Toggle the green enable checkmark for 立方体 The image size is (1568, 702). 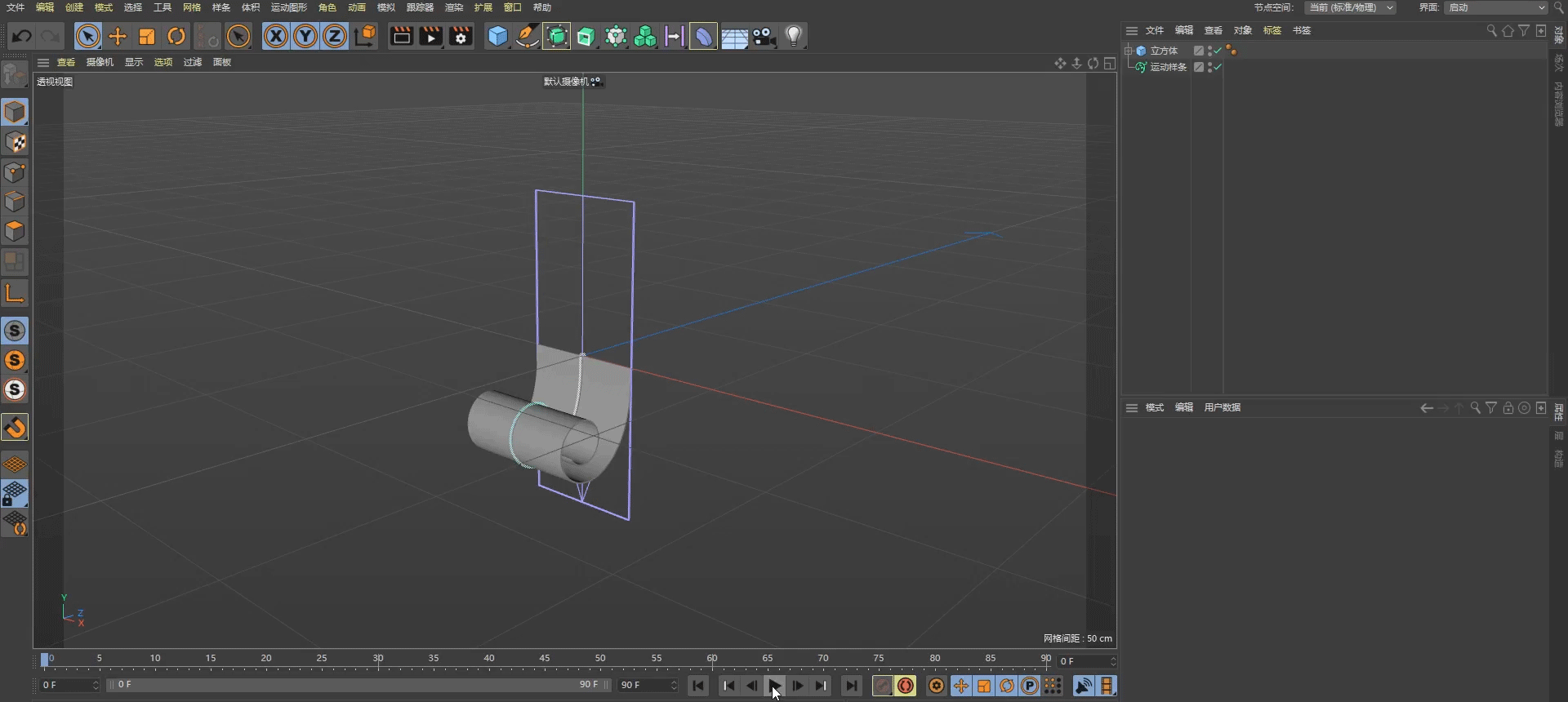(1218, 51)
